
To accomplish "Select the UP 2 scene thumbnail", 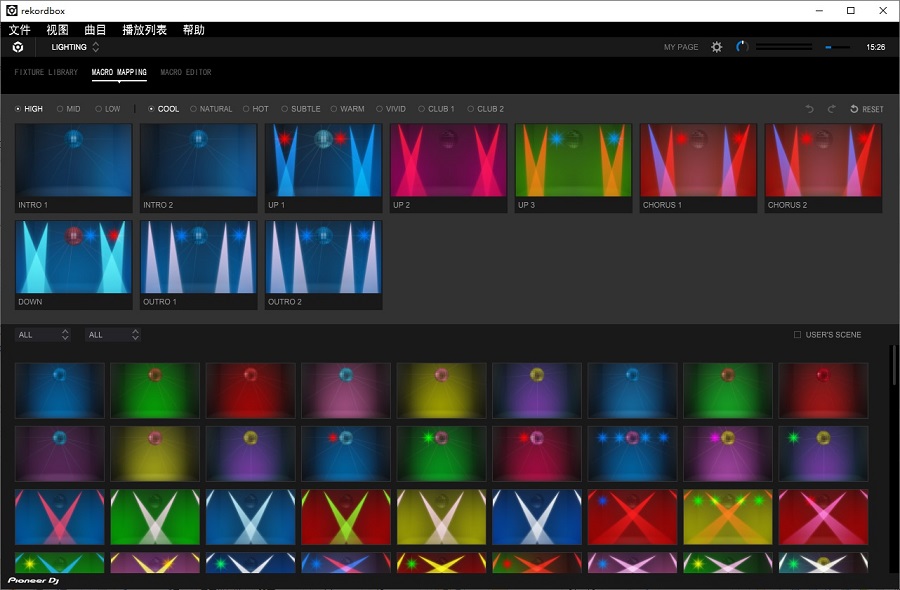I will (x=449, y=168).
